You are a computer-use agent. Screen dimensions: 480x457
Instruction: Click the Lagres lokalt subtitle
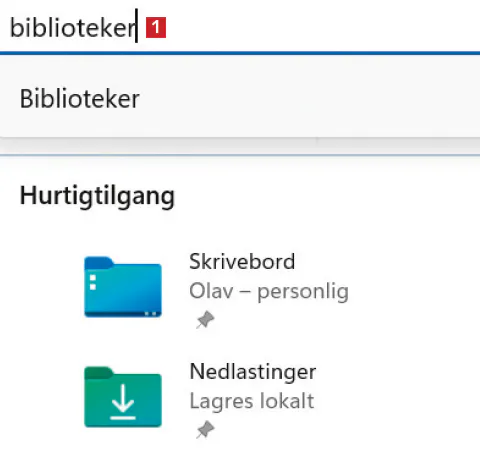point(252,401)
